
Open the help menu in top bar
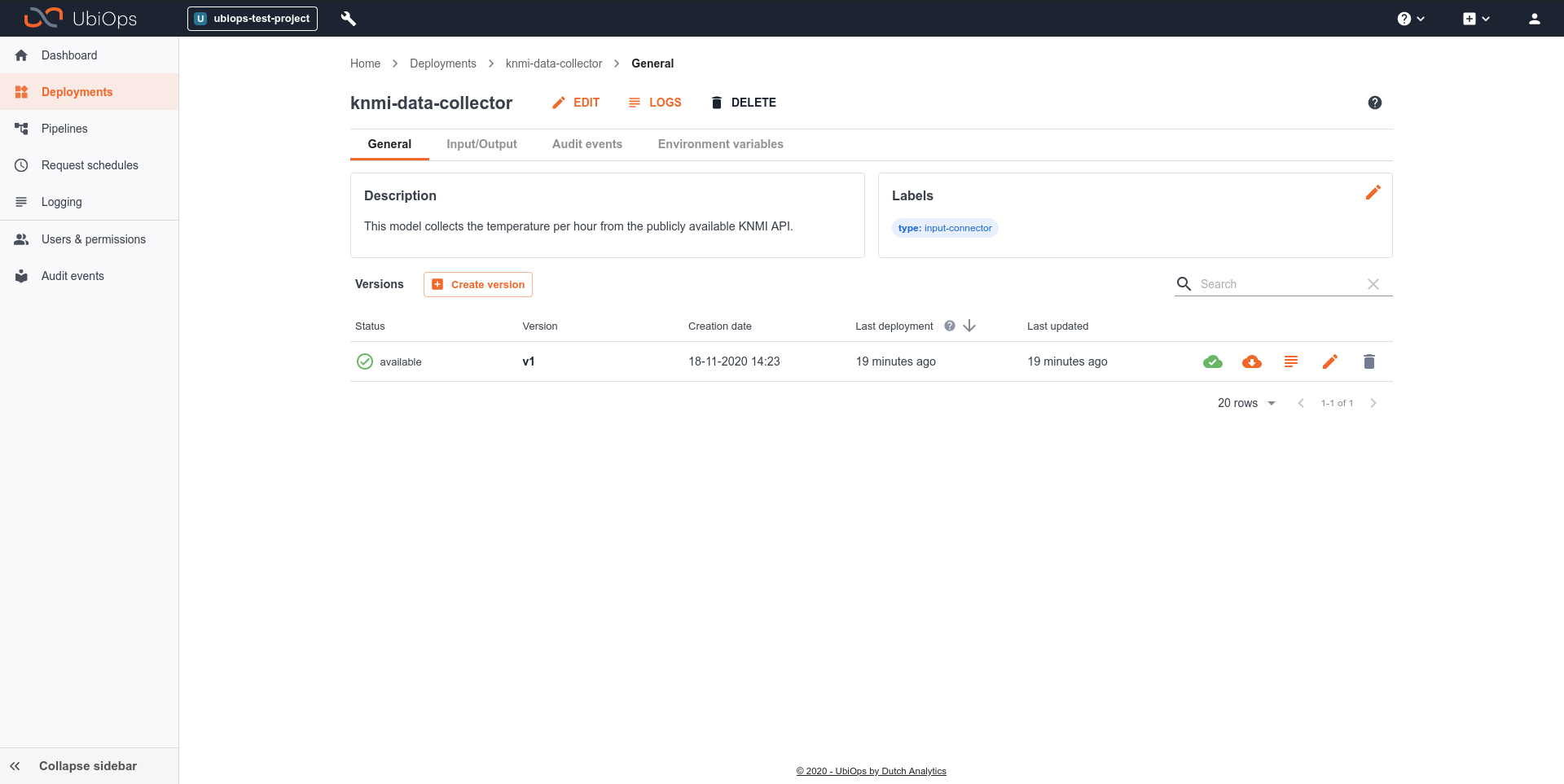point(1411,19)
